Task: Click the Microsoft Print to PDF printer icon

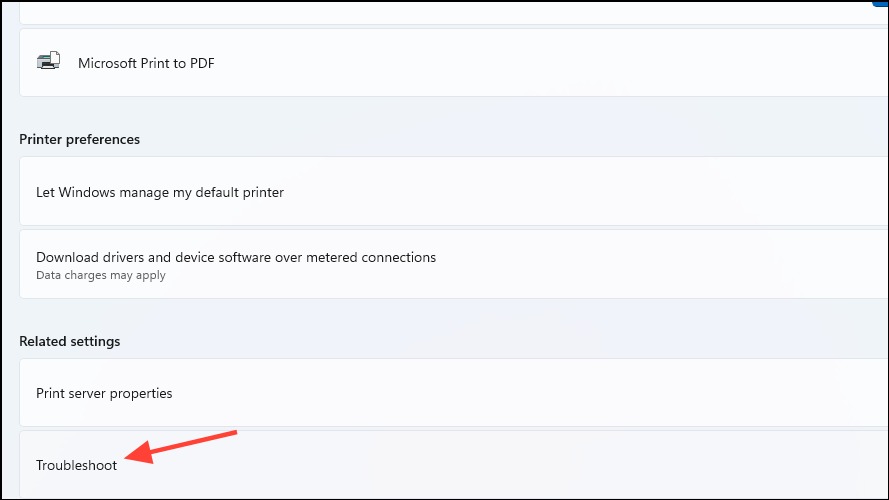Action: pos(48,61)
